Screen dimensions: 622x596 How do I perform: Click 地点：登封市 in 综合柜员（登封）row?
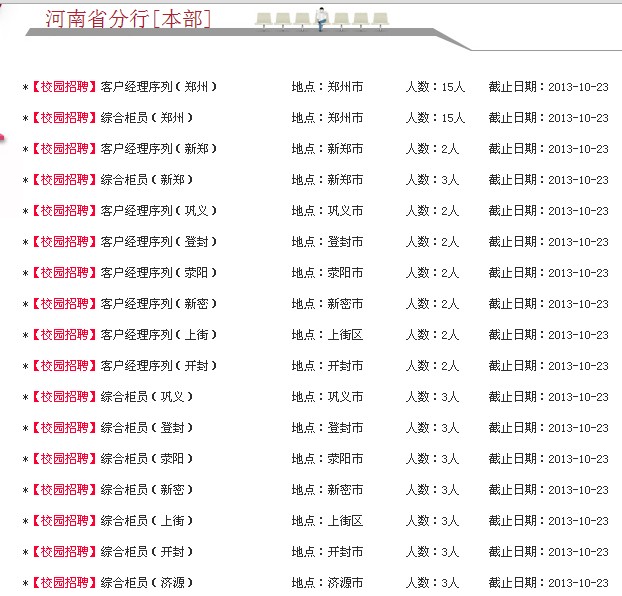pyautogui.click(x=327, y=427)
